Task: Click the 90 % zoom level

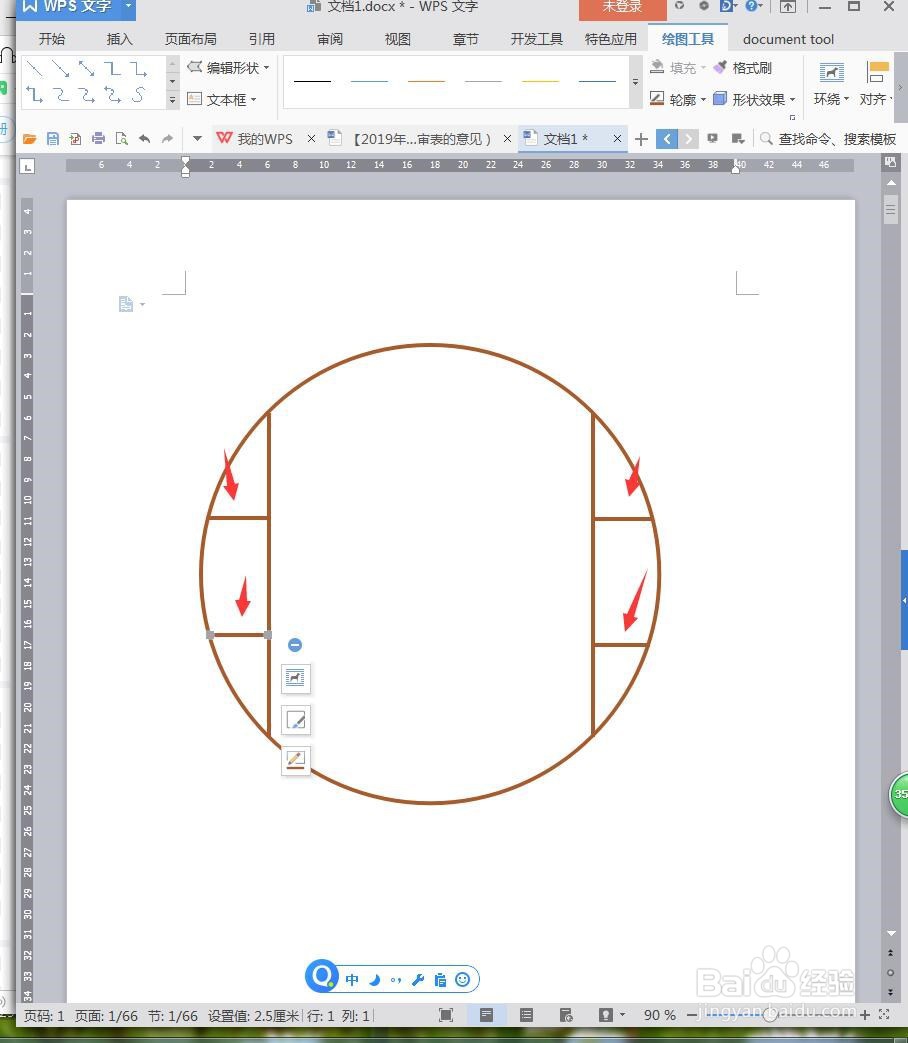Action: [659, 1015]
